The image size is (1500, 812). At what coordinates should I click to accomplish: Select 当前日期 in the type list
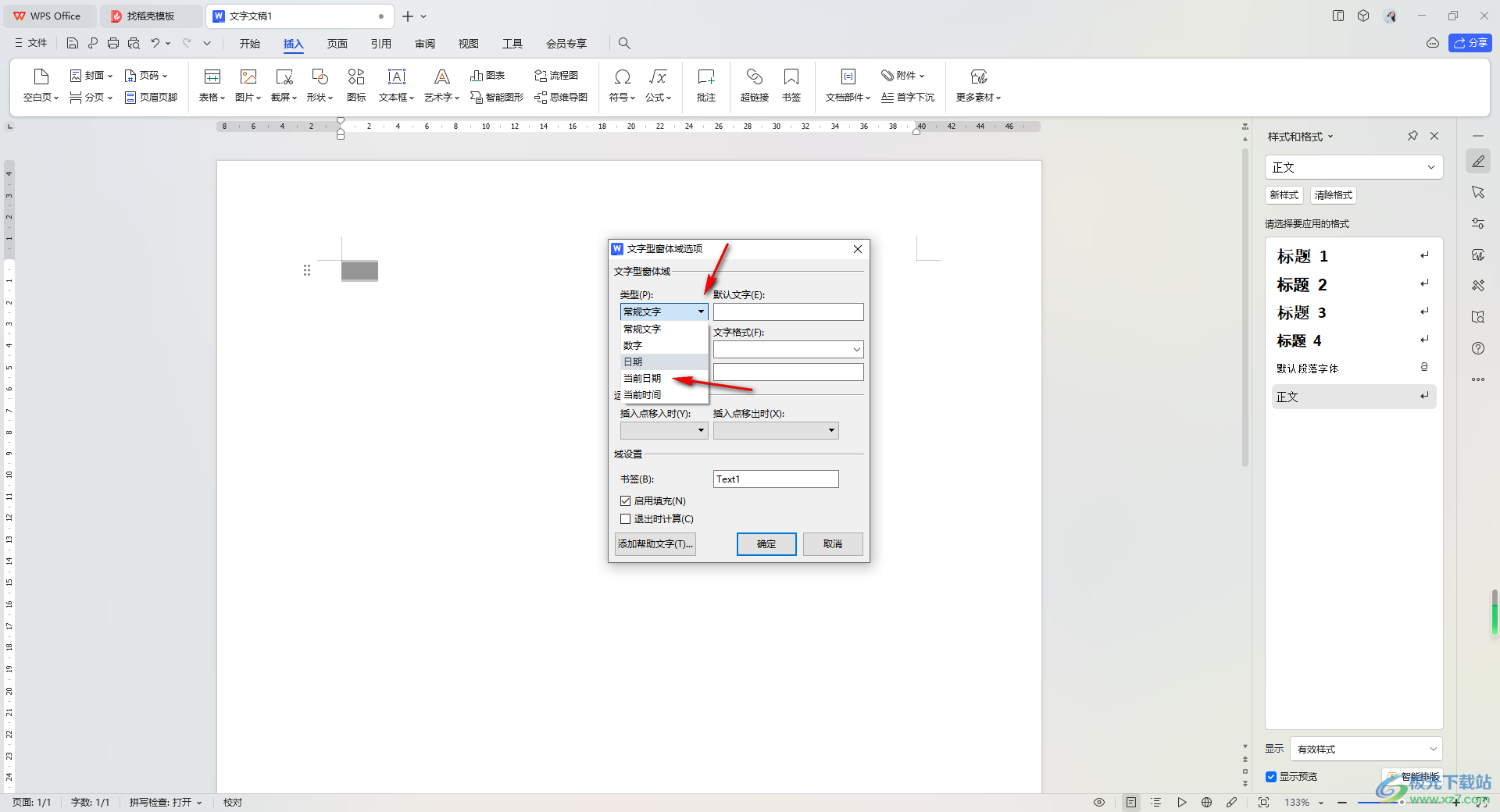[664, 379]
